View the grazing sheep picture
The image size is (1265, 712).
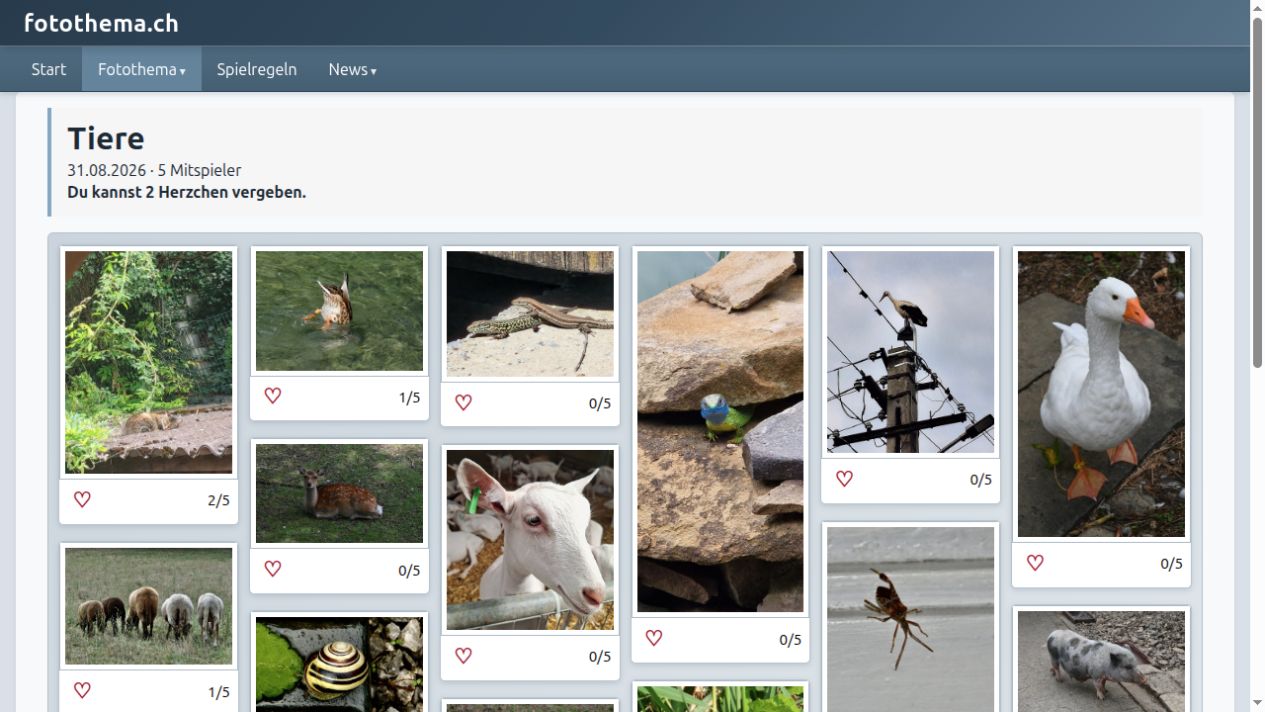coord(149,606)
